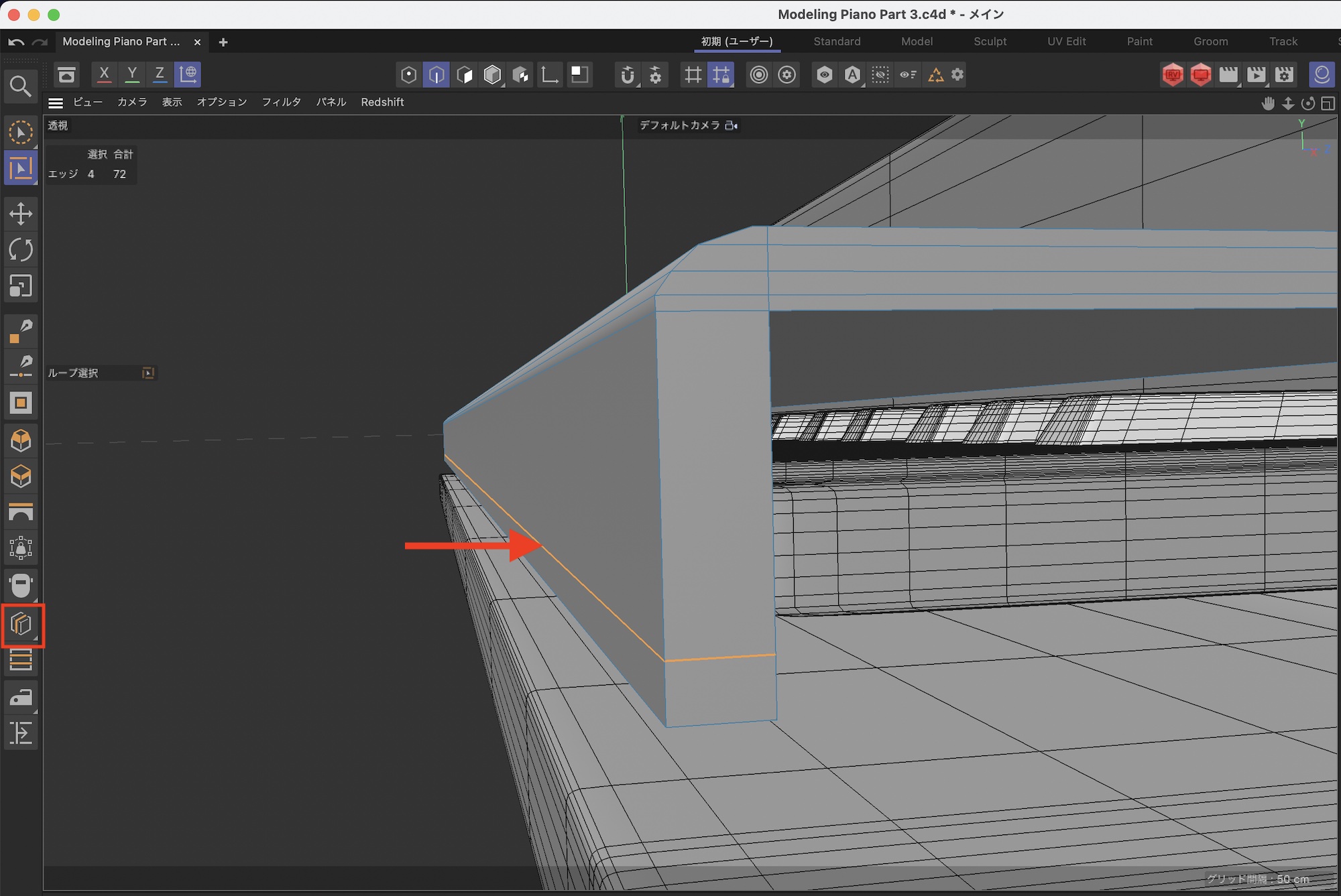Open the カメラ viewport menu
Screen dimensions: 1341x896
pyautogui.click(x=131, y=102)
